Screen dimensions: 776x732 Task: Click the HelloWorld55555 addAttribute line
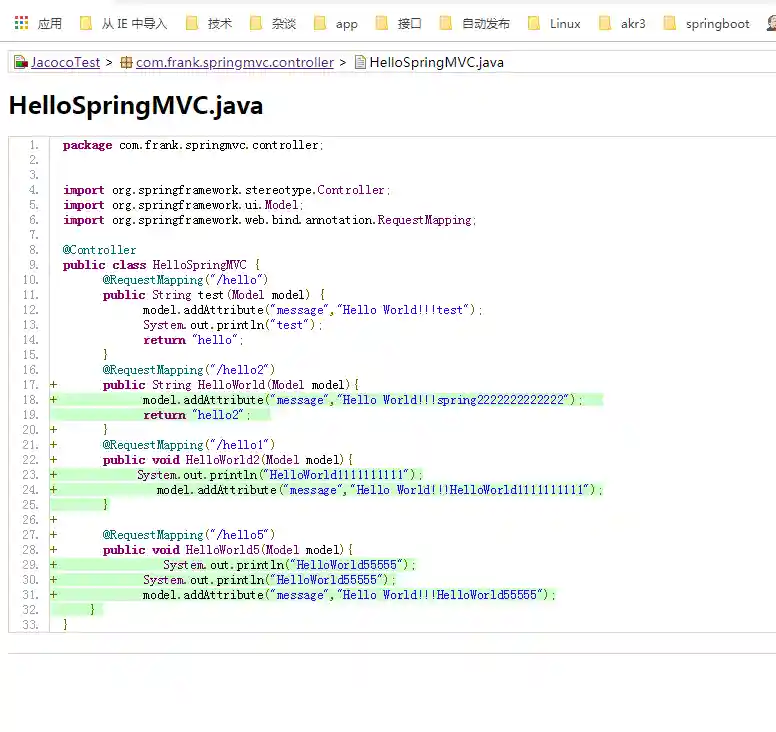tap(348, 595)
